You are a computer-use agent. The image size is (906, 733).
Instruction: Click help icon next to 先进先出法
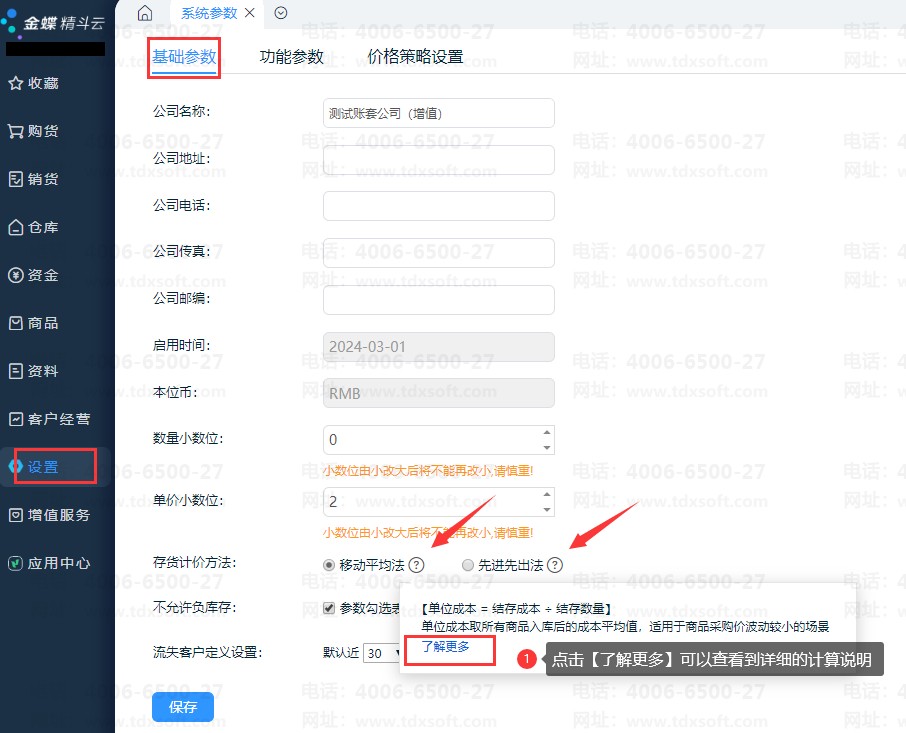[x=555, y=565]
